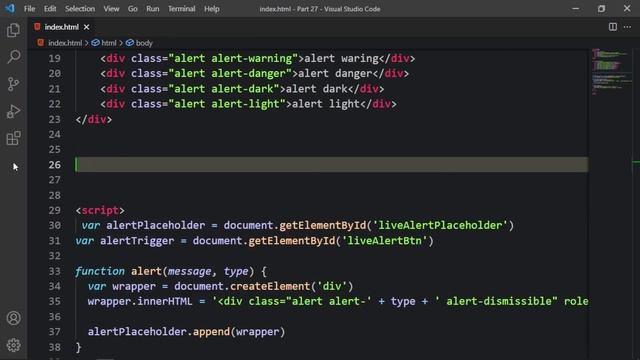Image resolution: width=640 pixels, height=360 pixels.
Task: Click the opening script tag
Action: coord(100,210)
